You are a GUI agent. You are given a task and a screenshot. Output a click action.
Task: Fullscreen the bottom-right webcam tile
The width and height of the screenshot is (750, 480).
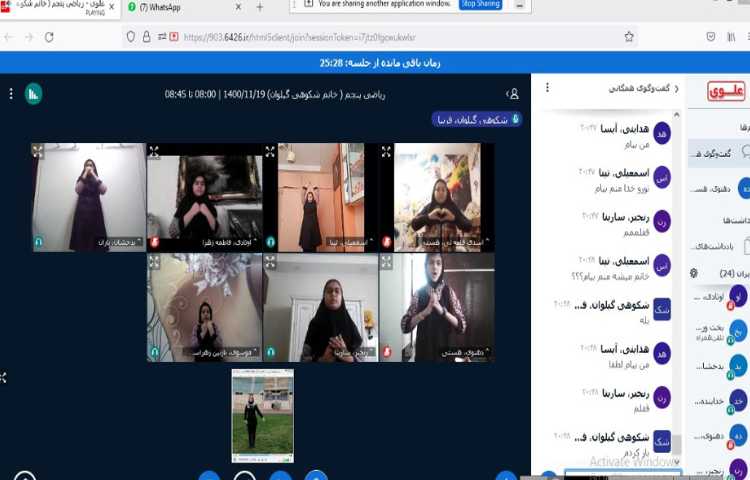click(x=386, y=262)
